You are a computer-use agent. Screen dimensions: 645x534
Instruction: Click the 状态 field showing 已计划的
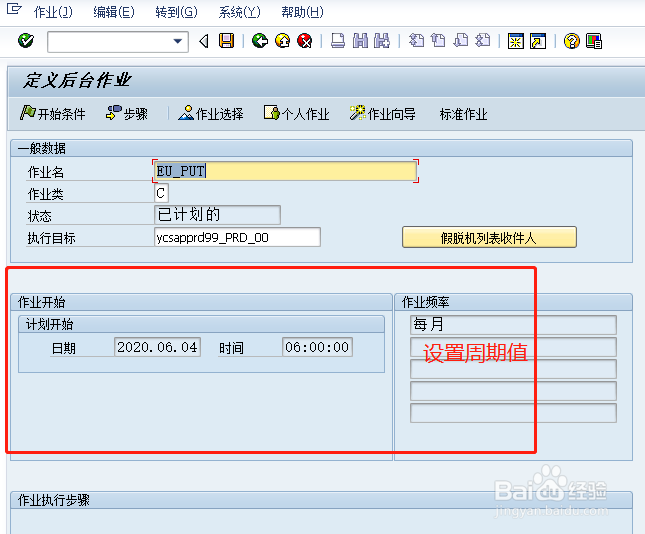coord(217,215)
